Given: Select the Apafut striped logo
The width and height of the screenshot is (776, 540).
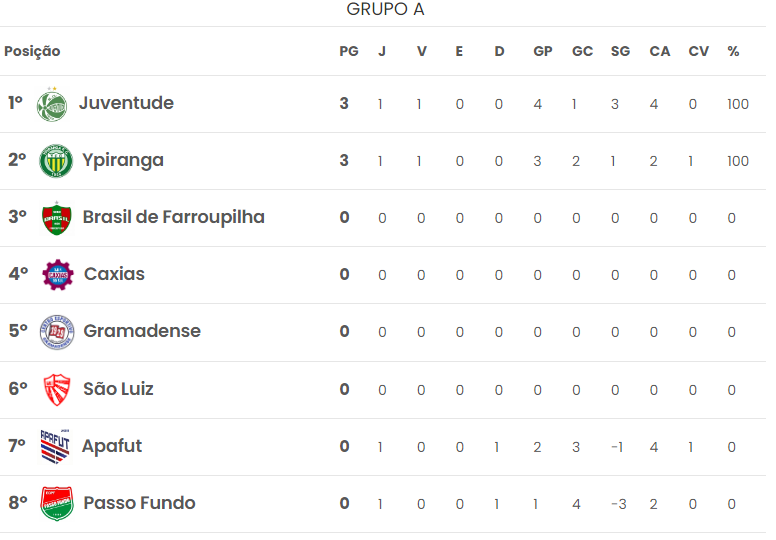Looking at the screenshot, I should [x=55, y=446].
